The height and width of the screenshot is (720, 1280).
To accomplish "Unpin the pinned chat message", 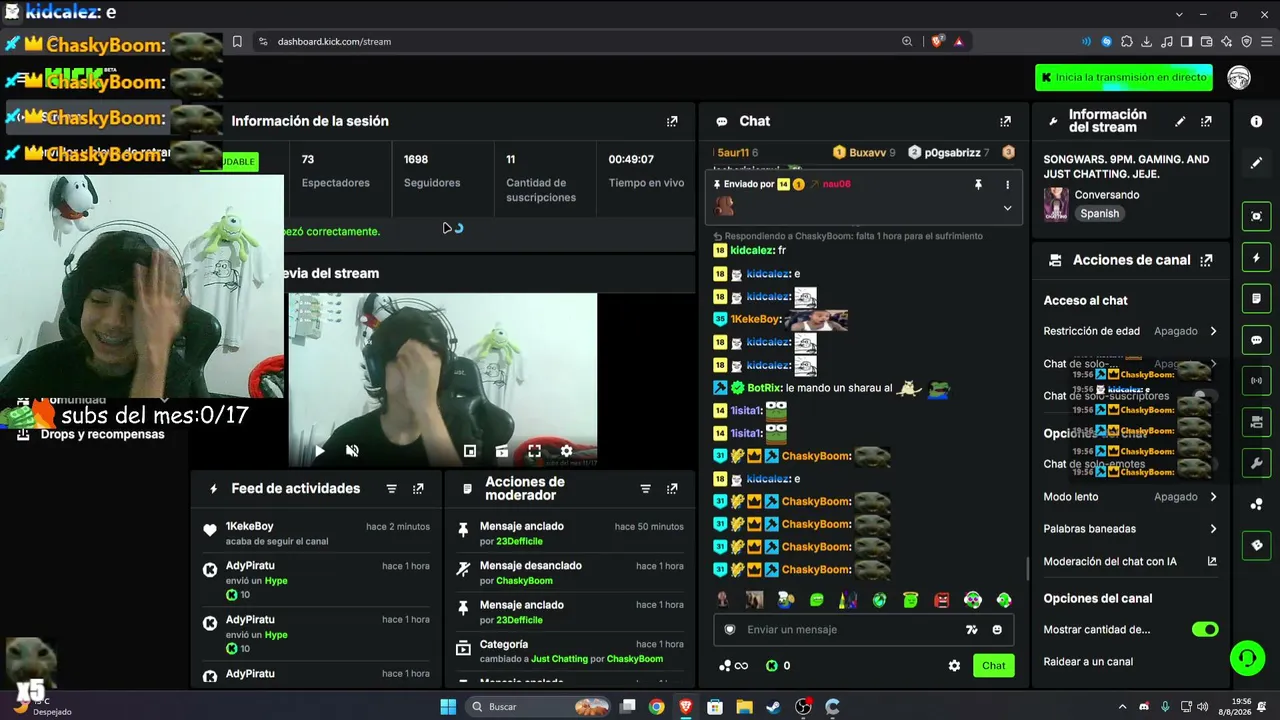I will tap(978, 185).
